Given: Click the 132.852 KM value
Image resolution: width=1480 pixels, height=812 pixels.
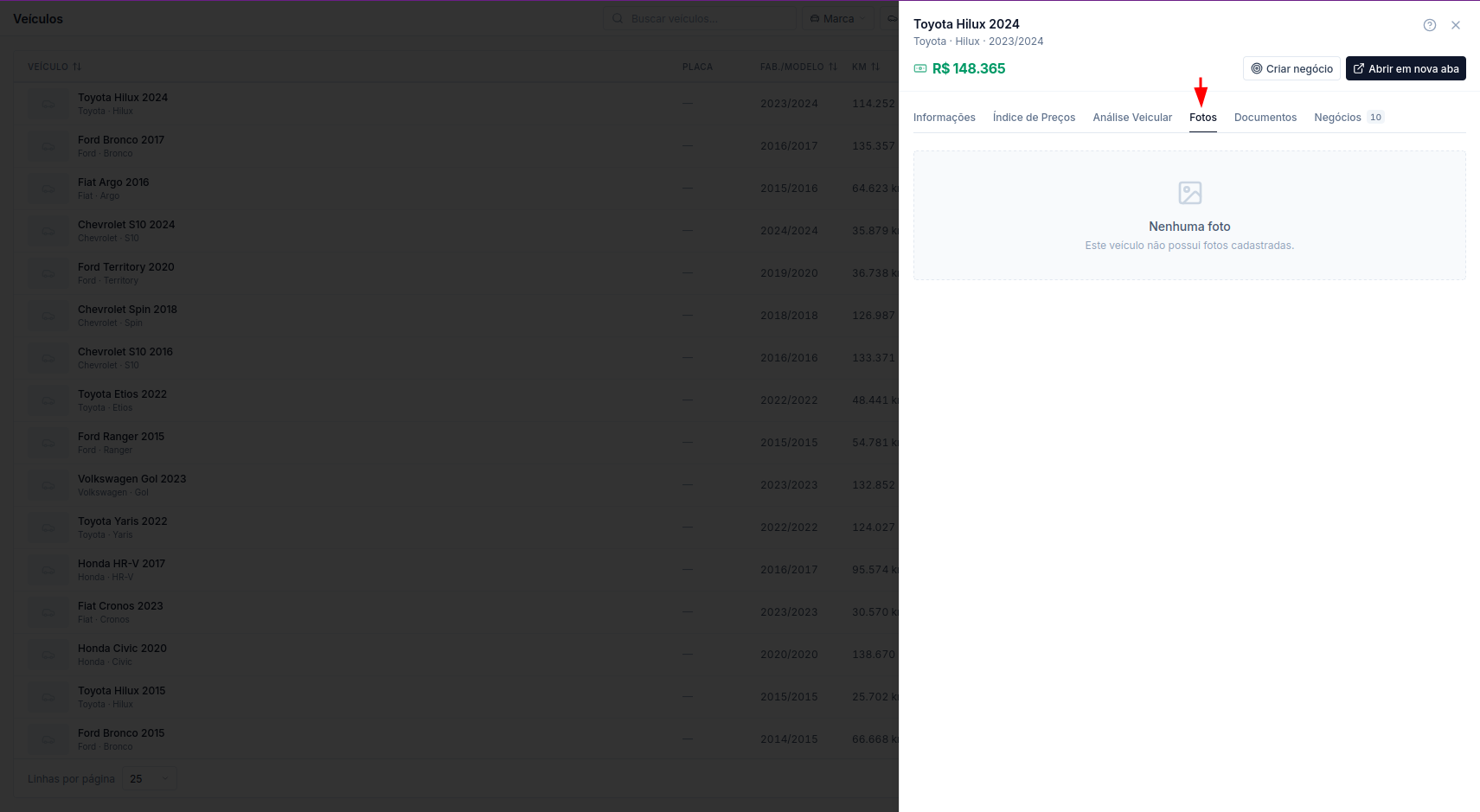Looking at the screenshot, I should coord(874,485).
